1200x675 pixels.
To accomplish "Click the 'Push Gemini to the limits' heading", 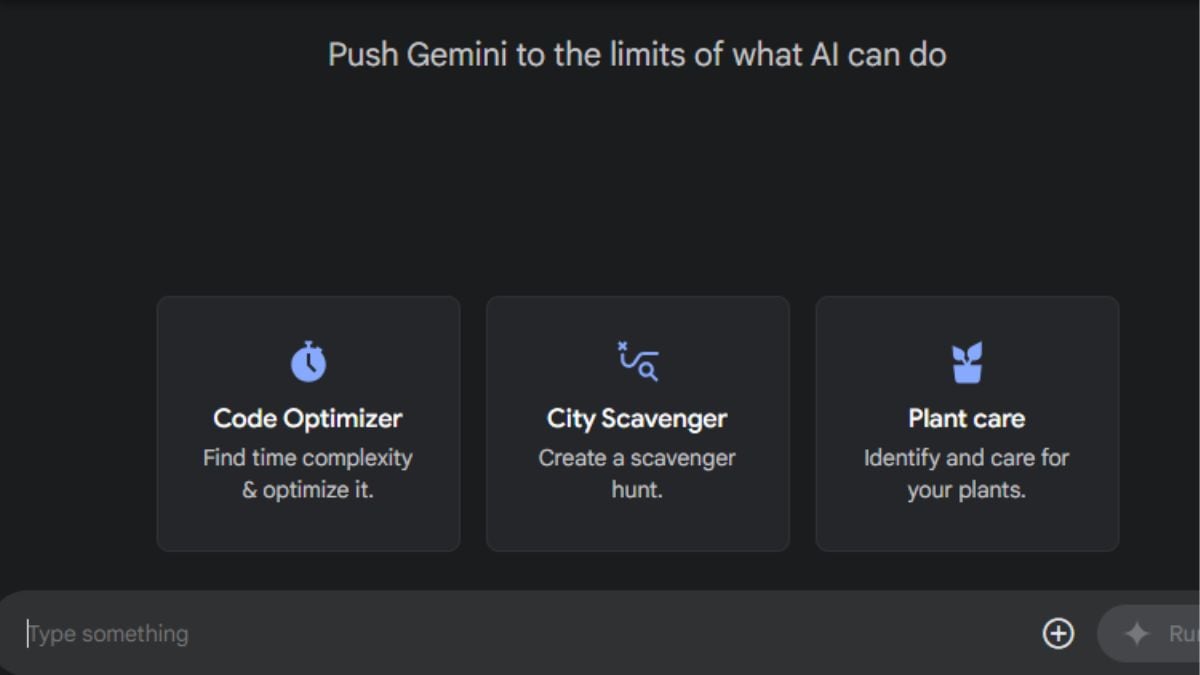I will click(637, 55).
